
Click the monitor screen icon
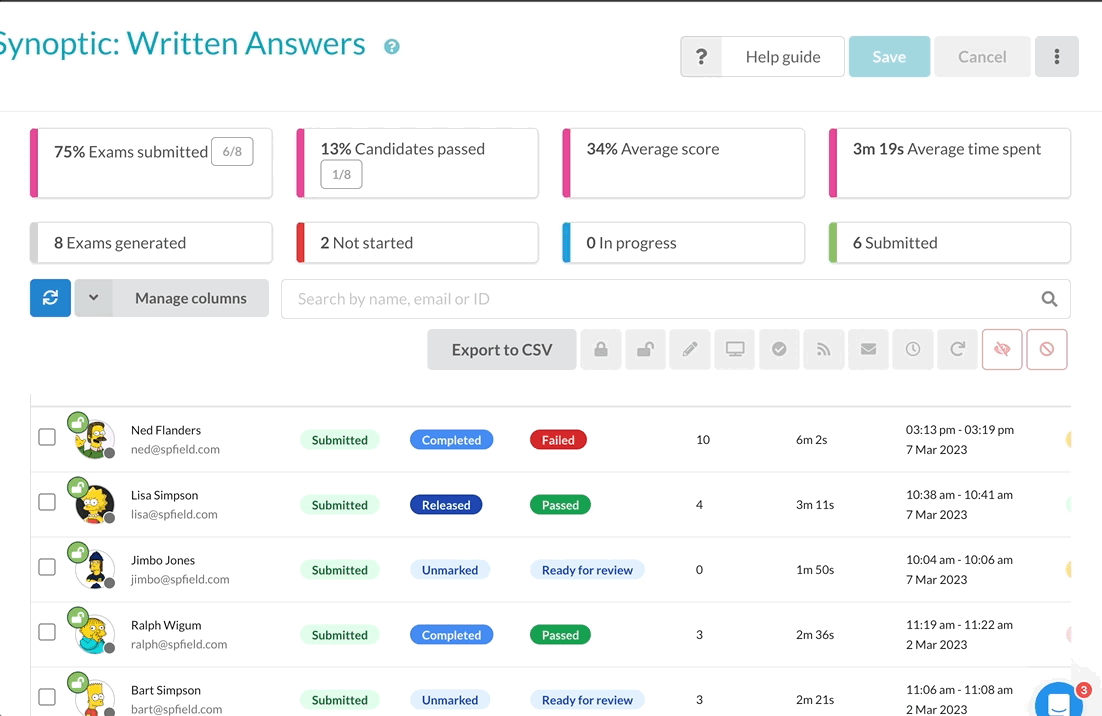pyautogui.click(x=735, y=350)
